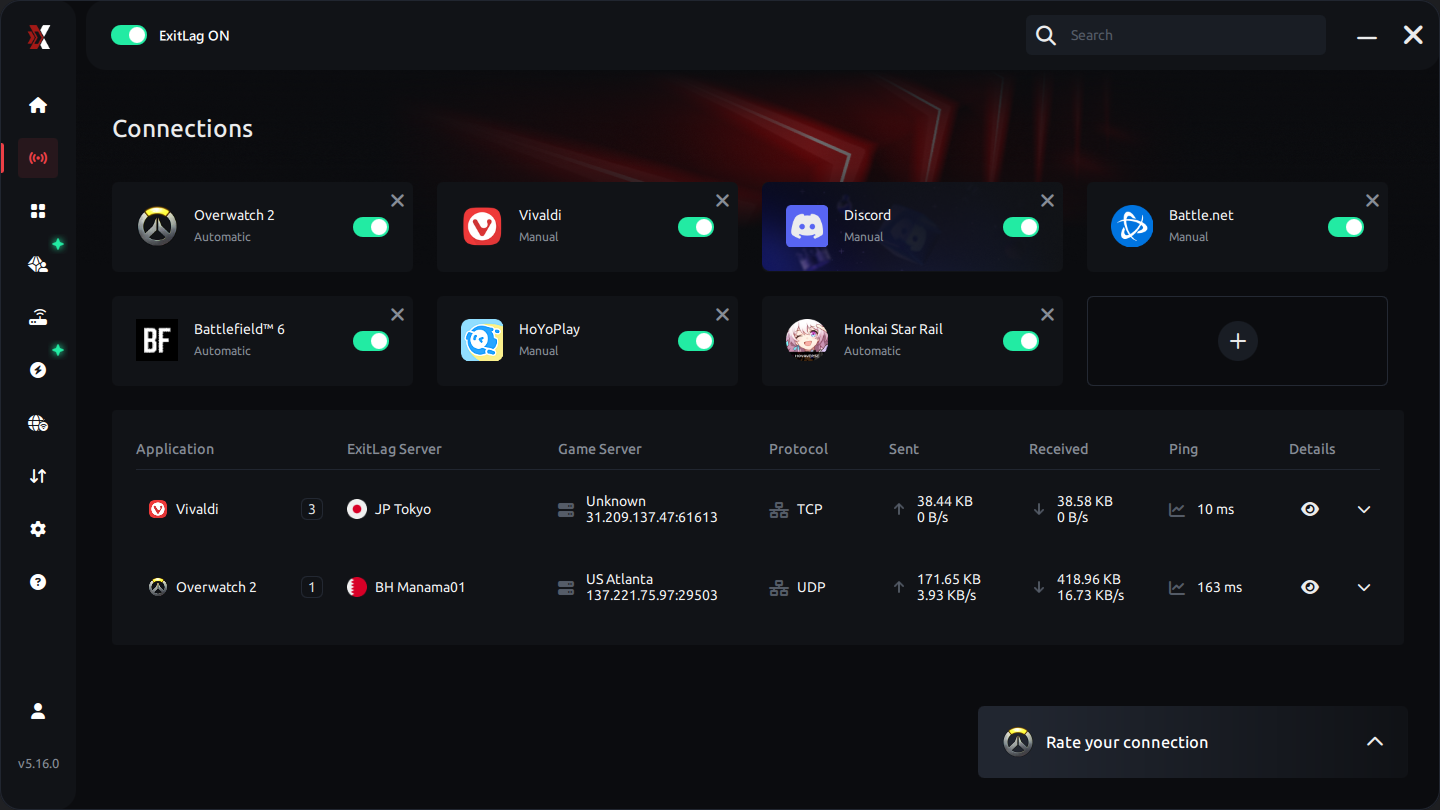Click BH Manama01 server text
This screenshot has width=1440, height=810.
(x=420, y=587)
